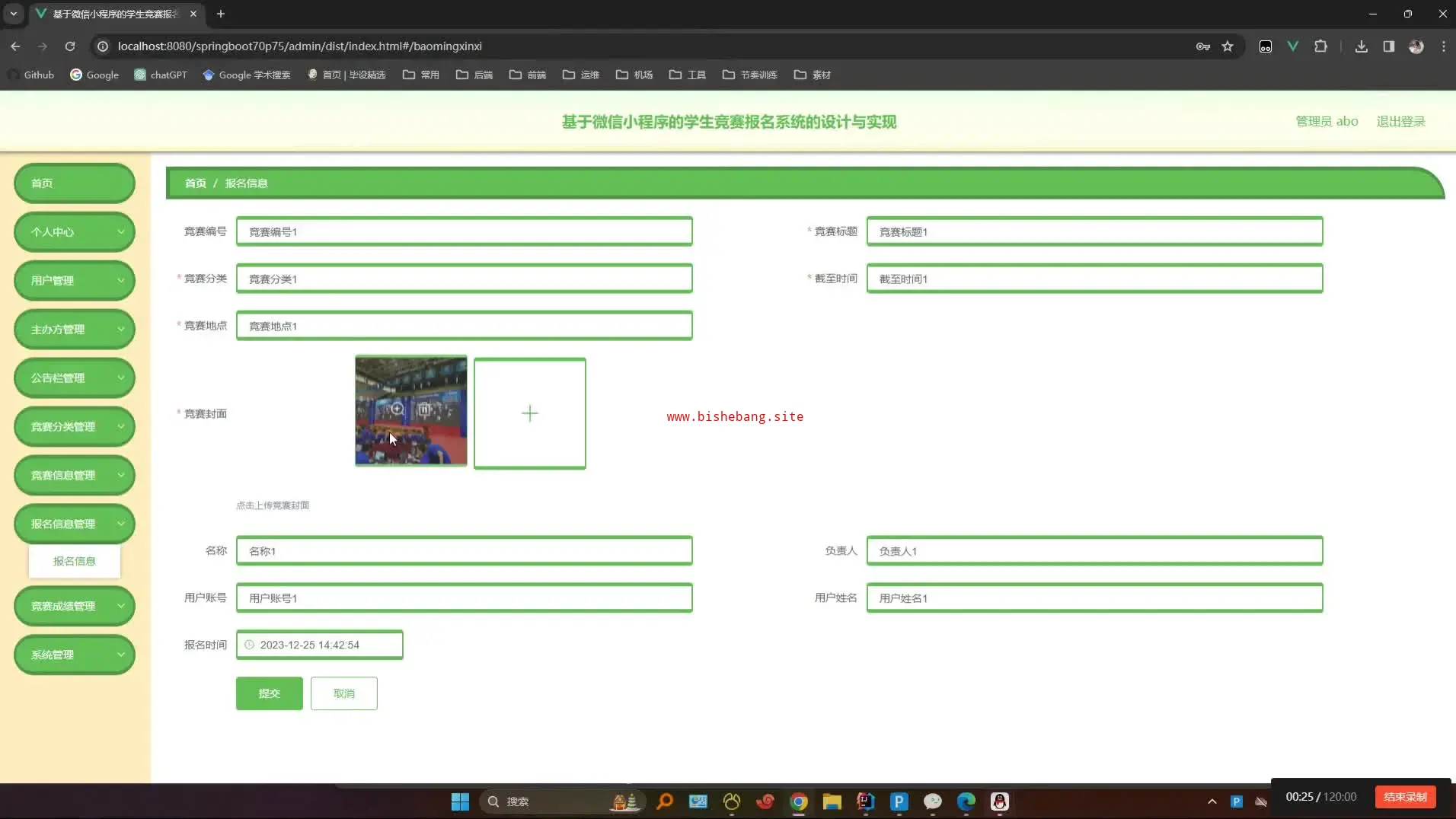Image resolution: width=1456 pixels, height=819 pixels.
Task: Click the 竞赛地点 input field
Action: click(465, 326)
